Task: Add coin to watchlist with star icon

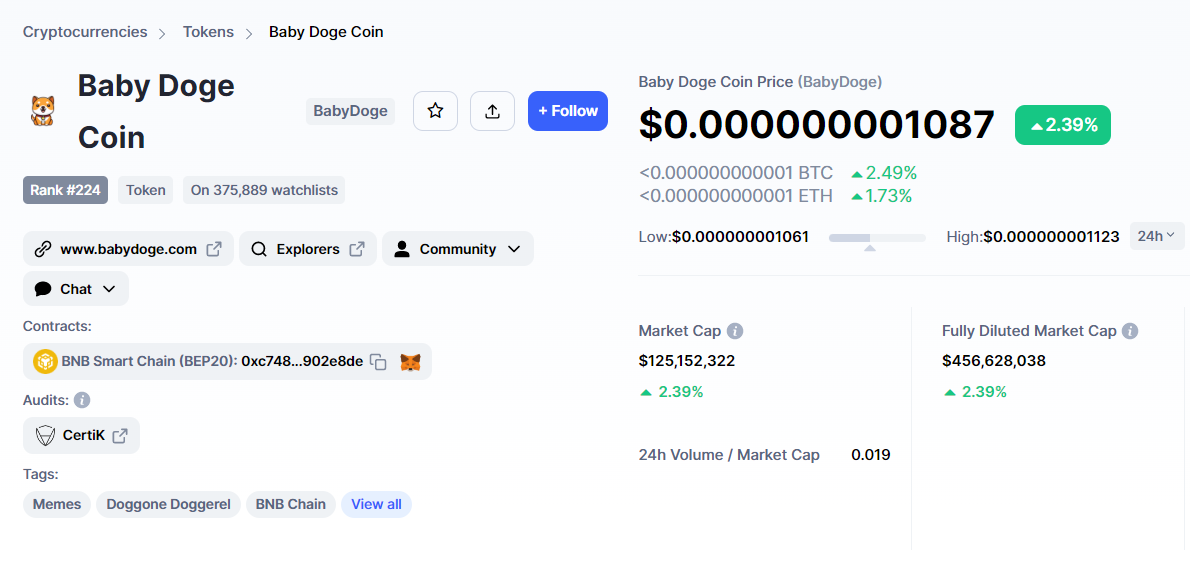Action: pos(435,111)
